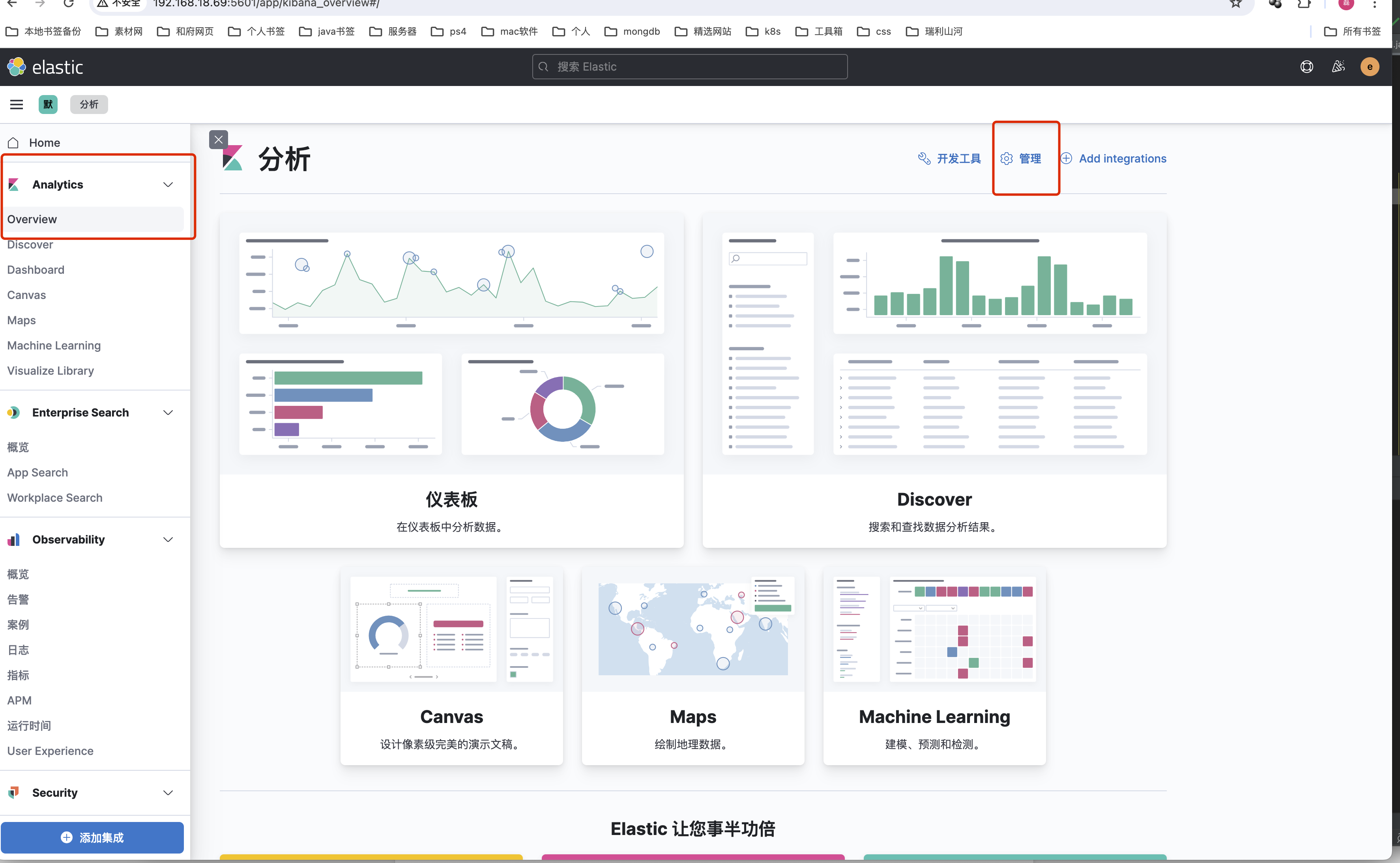Open the Maps card
The width and height of the screenshot is (1400, 863).
point(693,665)
